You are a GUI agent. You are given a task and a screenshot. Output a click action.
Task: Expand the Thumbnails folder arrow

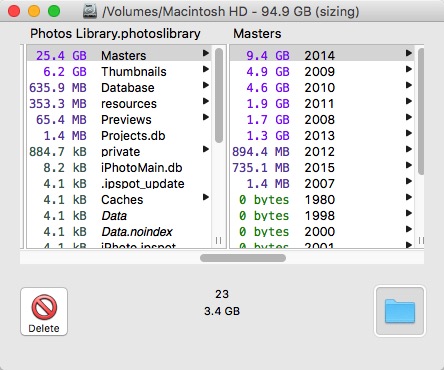[206, 69]
